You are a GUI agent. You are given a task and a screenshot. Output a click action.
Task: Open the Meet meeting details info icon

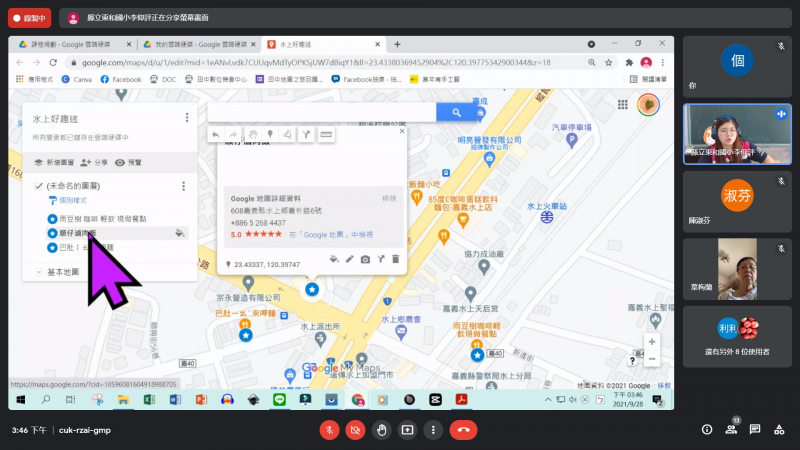707,430
